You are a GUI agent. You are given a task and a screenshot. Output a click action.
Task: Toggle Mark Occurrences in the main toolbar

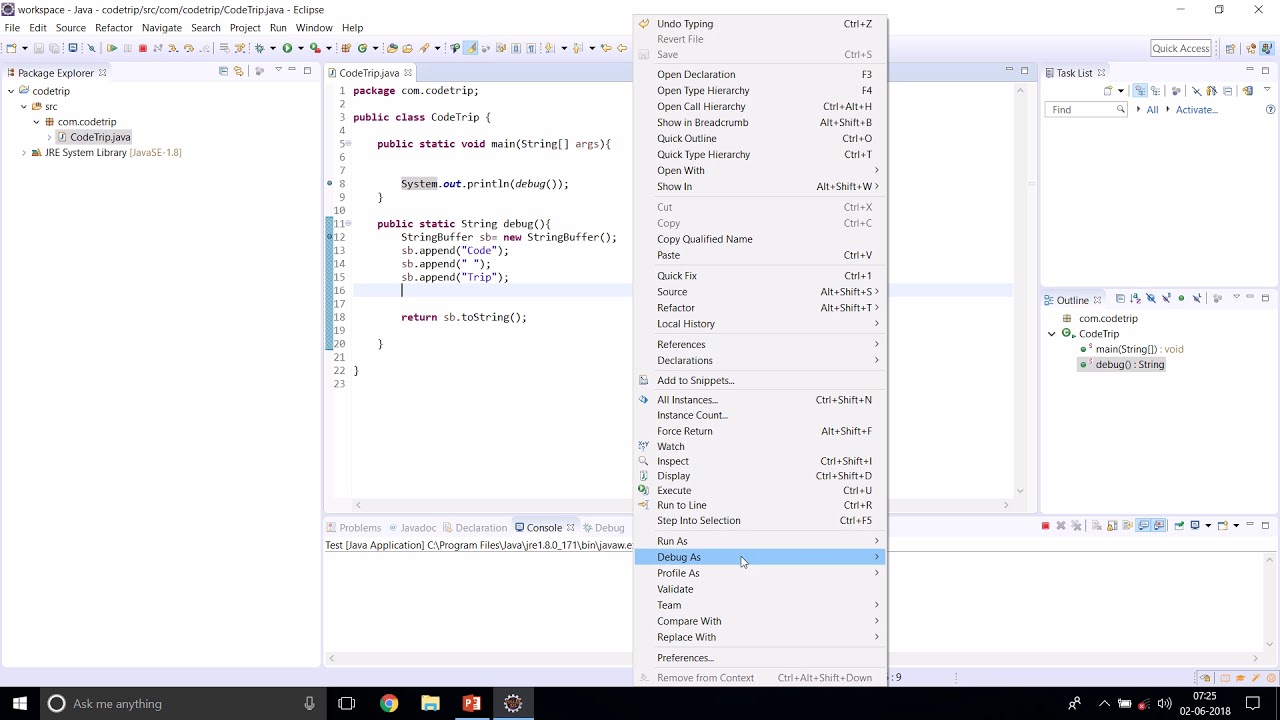(x=470, y=48)
